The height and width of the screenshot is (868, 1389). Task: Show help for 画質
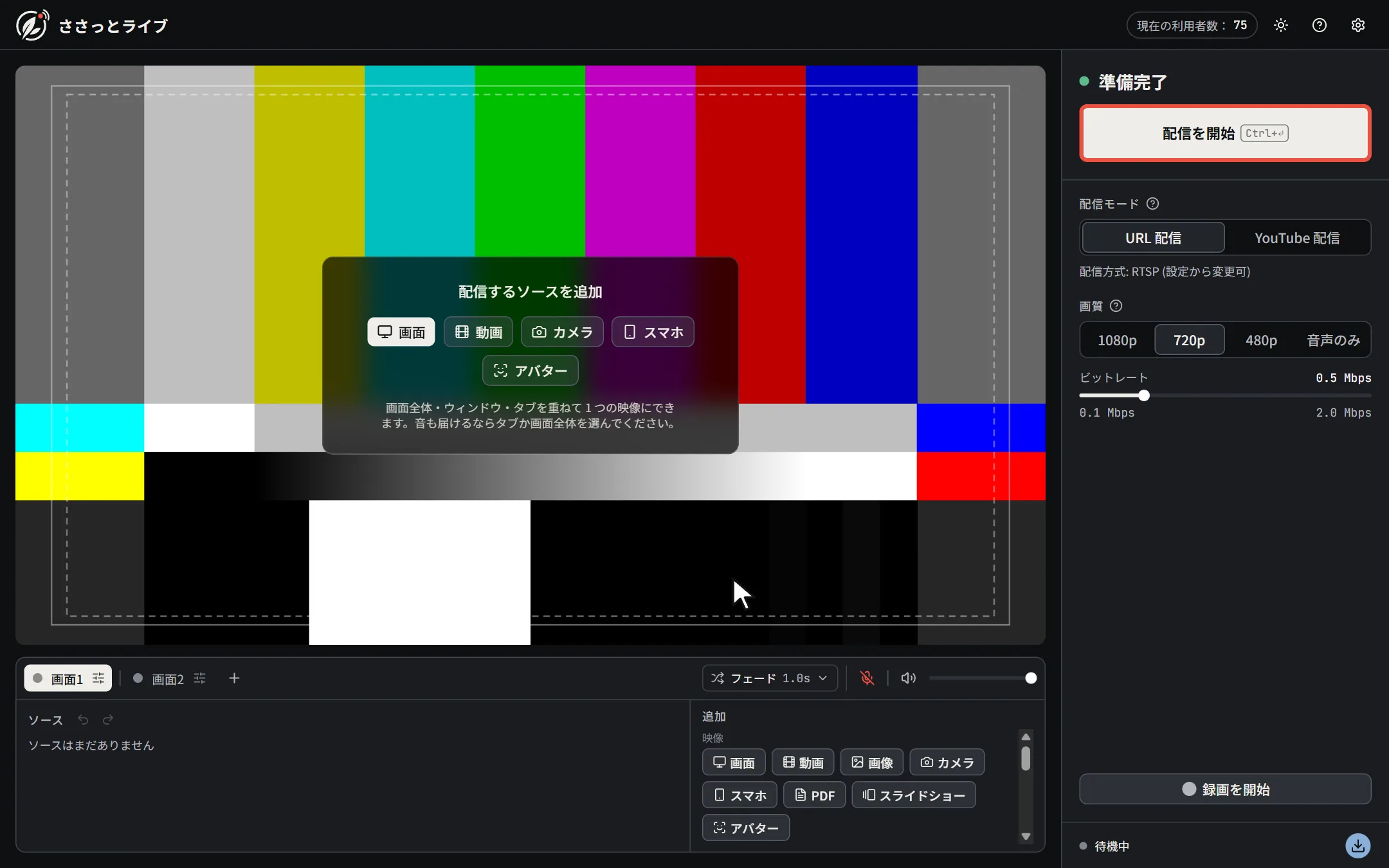(x=1116, y=306)
